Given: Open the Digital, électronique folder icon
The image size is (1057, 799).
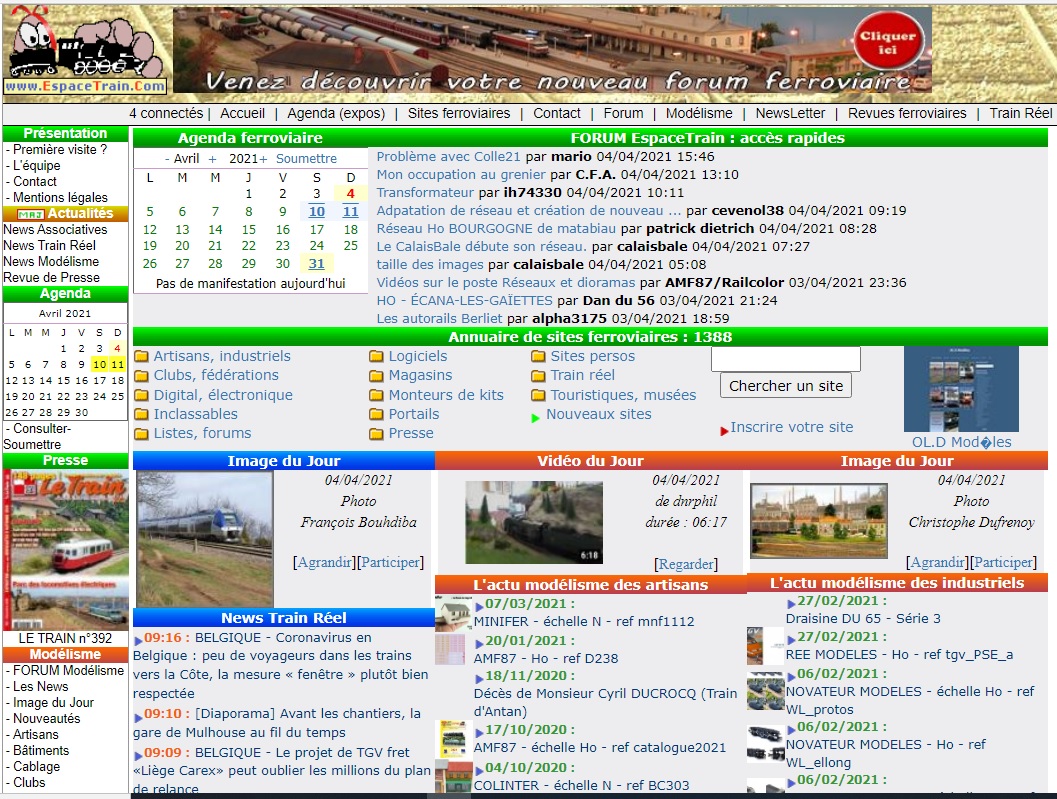Looking at the screenshot, I should 141,395.
